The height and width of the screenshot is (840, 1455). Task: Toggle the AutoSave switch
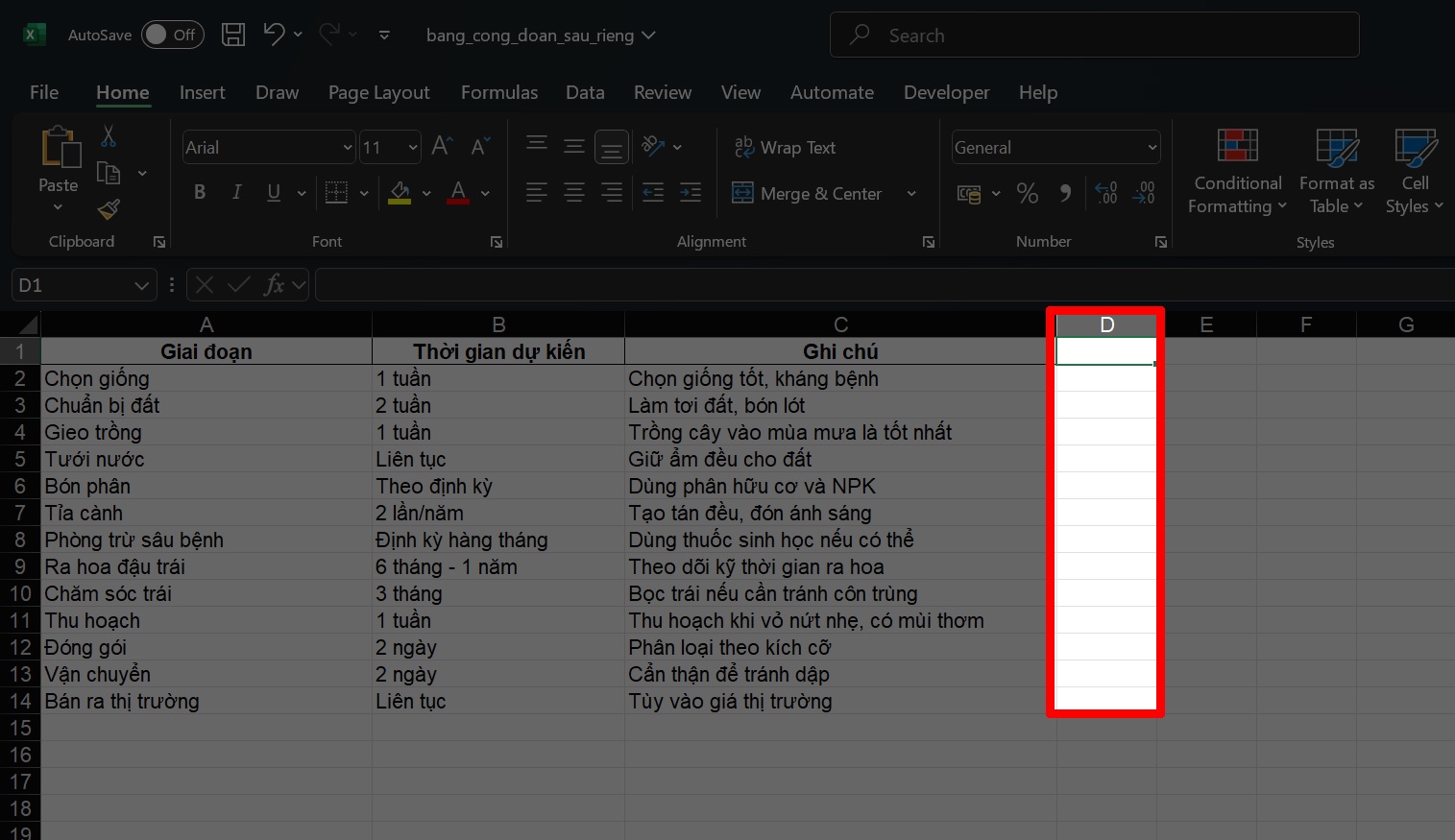(x=172, y=36)
